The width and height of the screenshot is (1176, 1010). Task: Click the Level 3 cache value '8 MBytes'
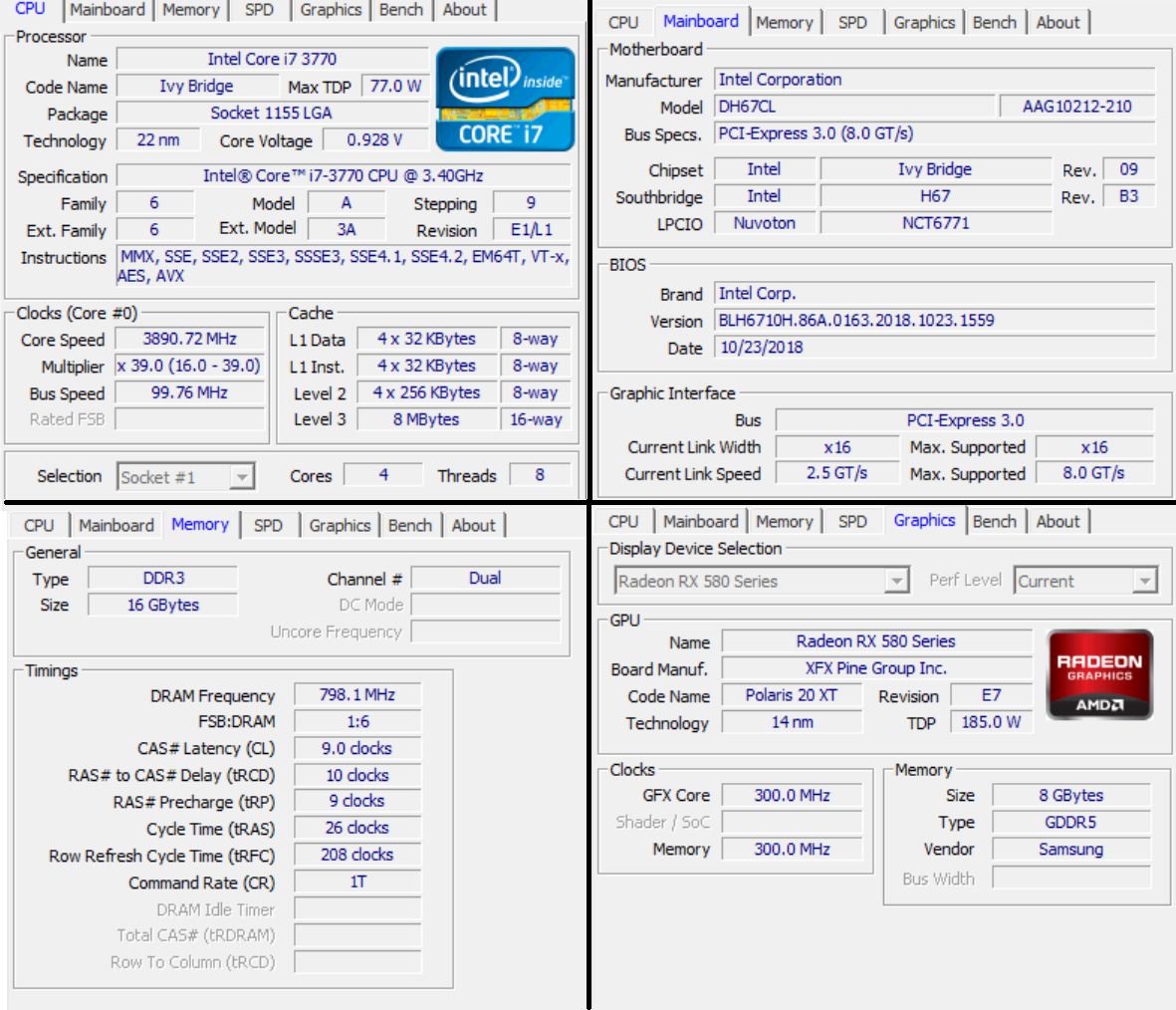point(426,419)
